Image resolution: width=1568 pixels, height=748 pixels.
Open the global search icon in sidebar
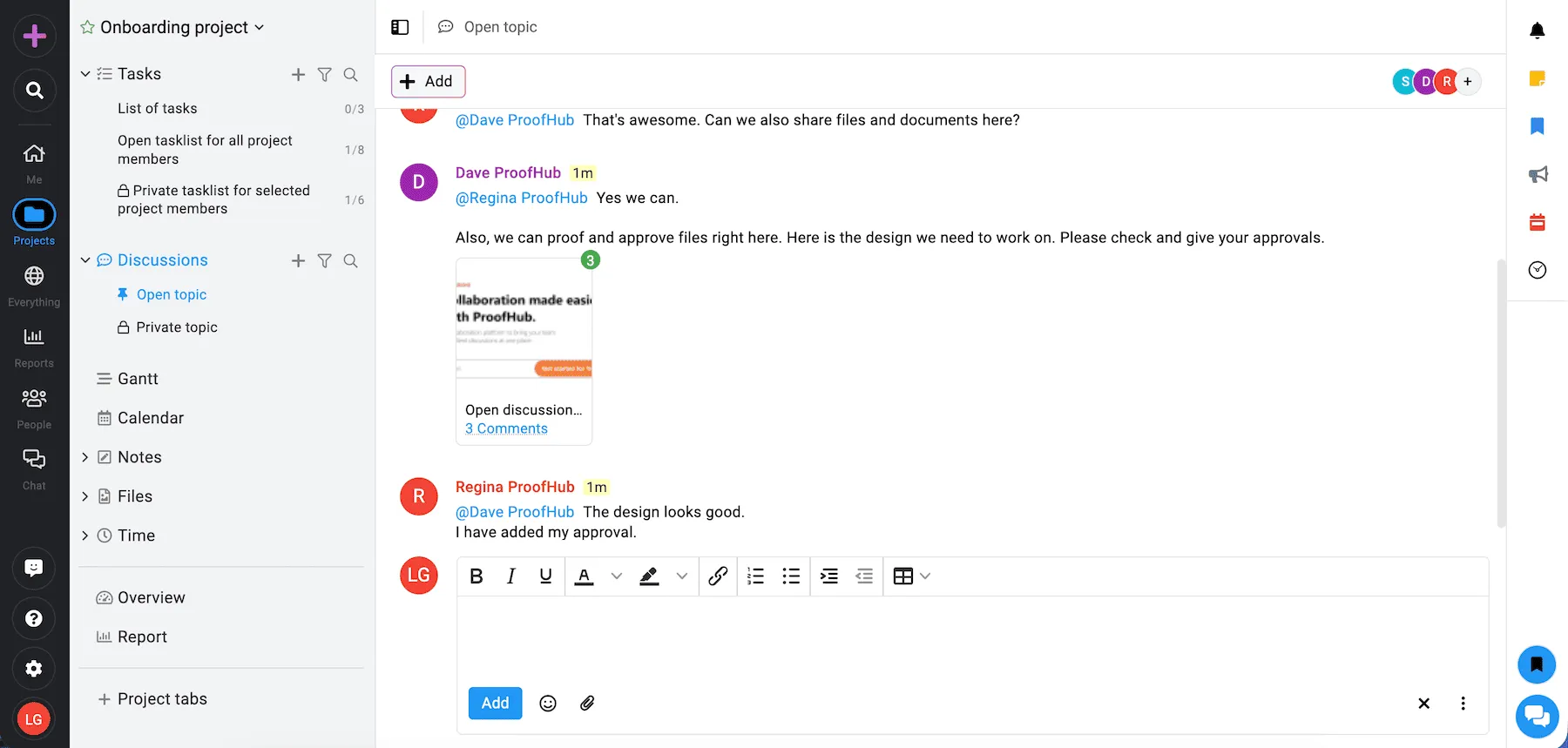[35, 90]
